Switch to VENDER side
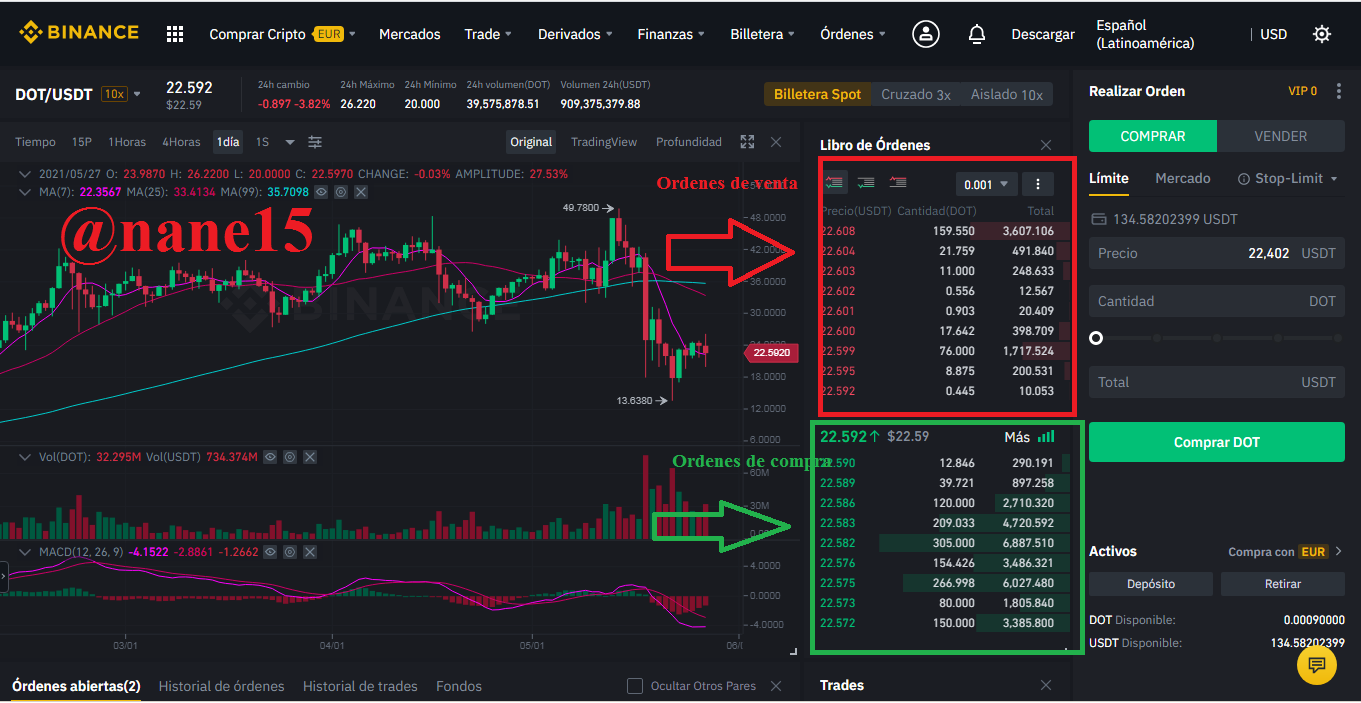Image resolution: width=1361 pixels, height=703 pixels. pyautogui.click(x=1281, y=136)
